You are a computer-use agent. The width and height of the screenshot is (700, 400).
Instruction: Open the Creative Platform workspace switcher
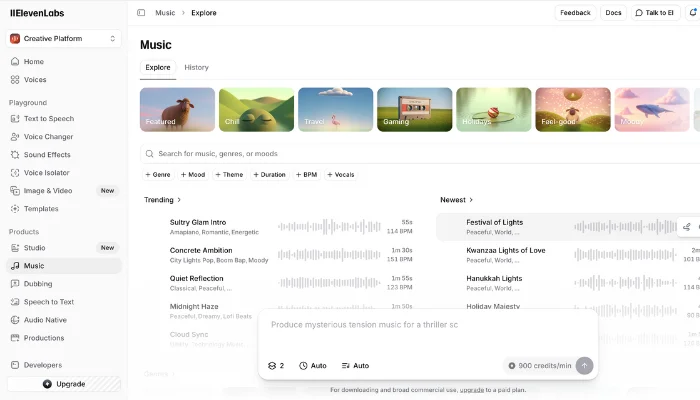pos(64,38)
